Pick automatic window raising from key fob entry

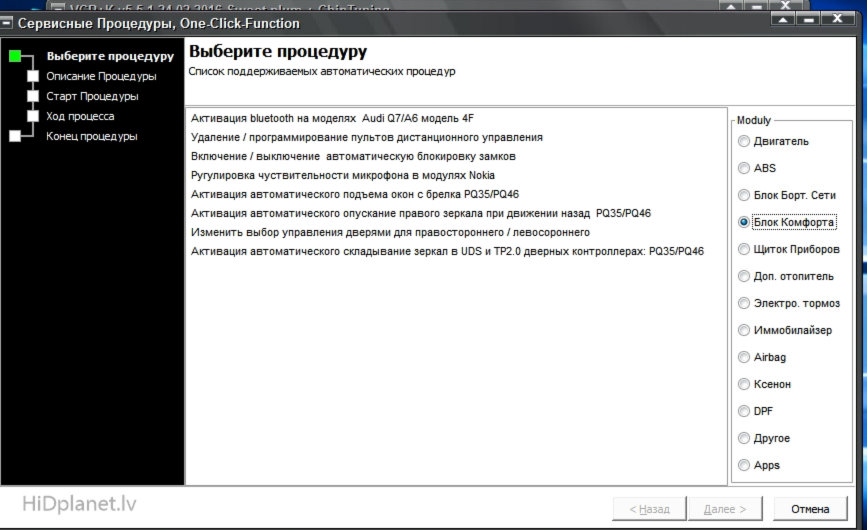pos(355,194)
